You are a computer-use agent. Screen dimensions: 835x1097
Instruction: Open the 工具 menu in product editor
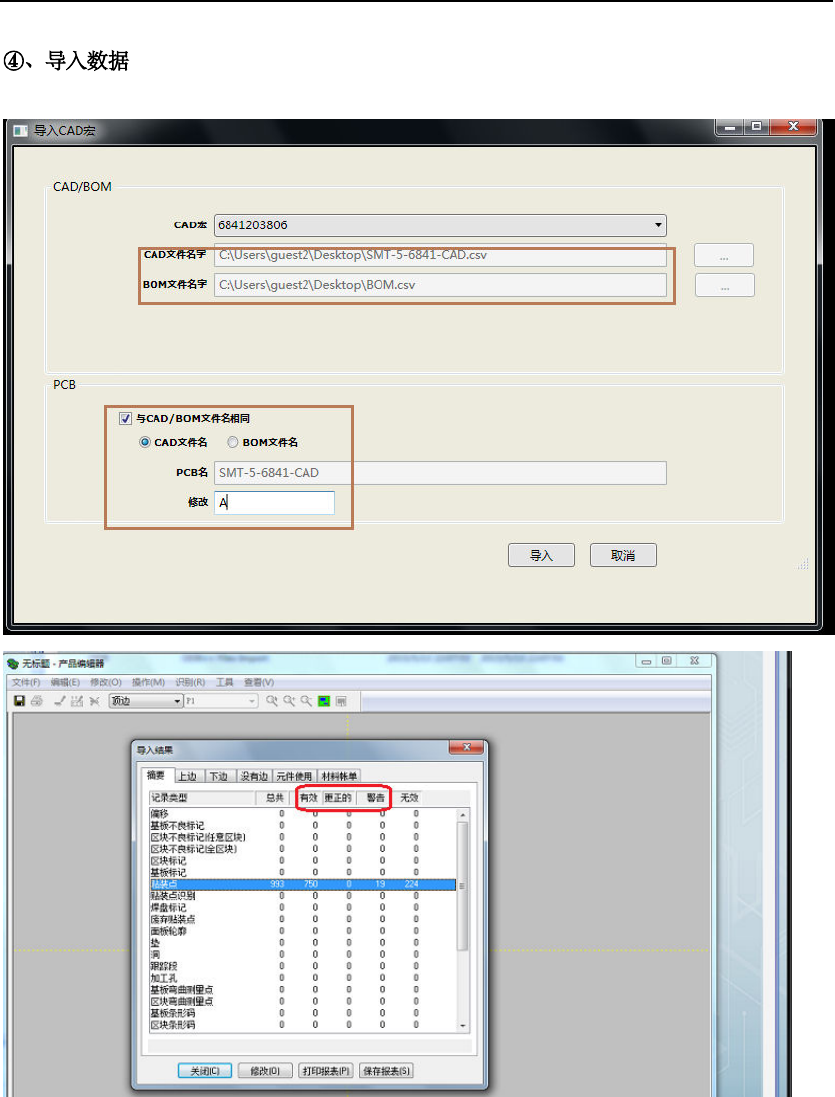pos(224,682)
